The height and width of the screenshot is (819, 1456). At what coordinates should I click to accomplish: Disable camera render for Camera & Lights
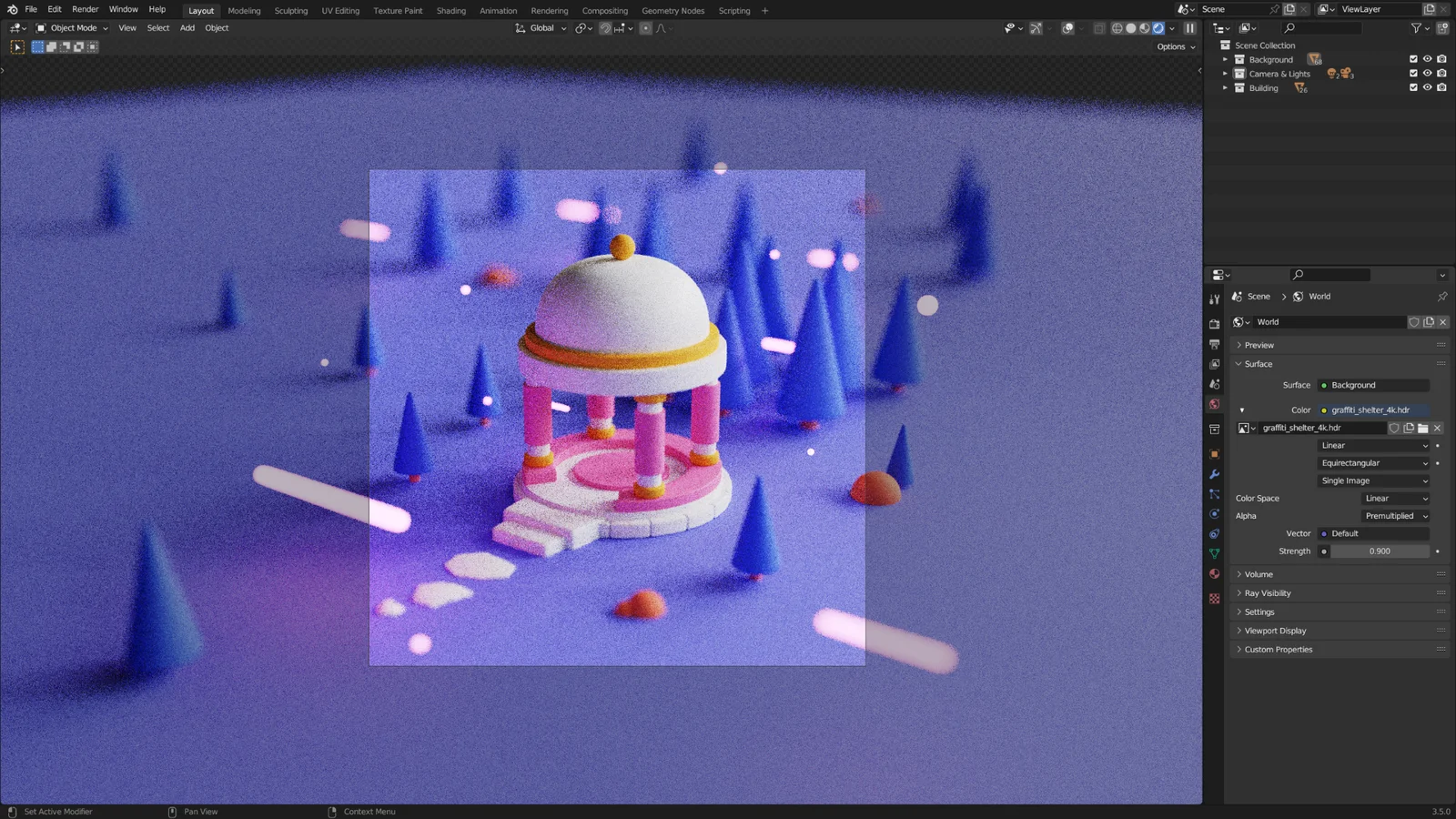point(1442,74)
